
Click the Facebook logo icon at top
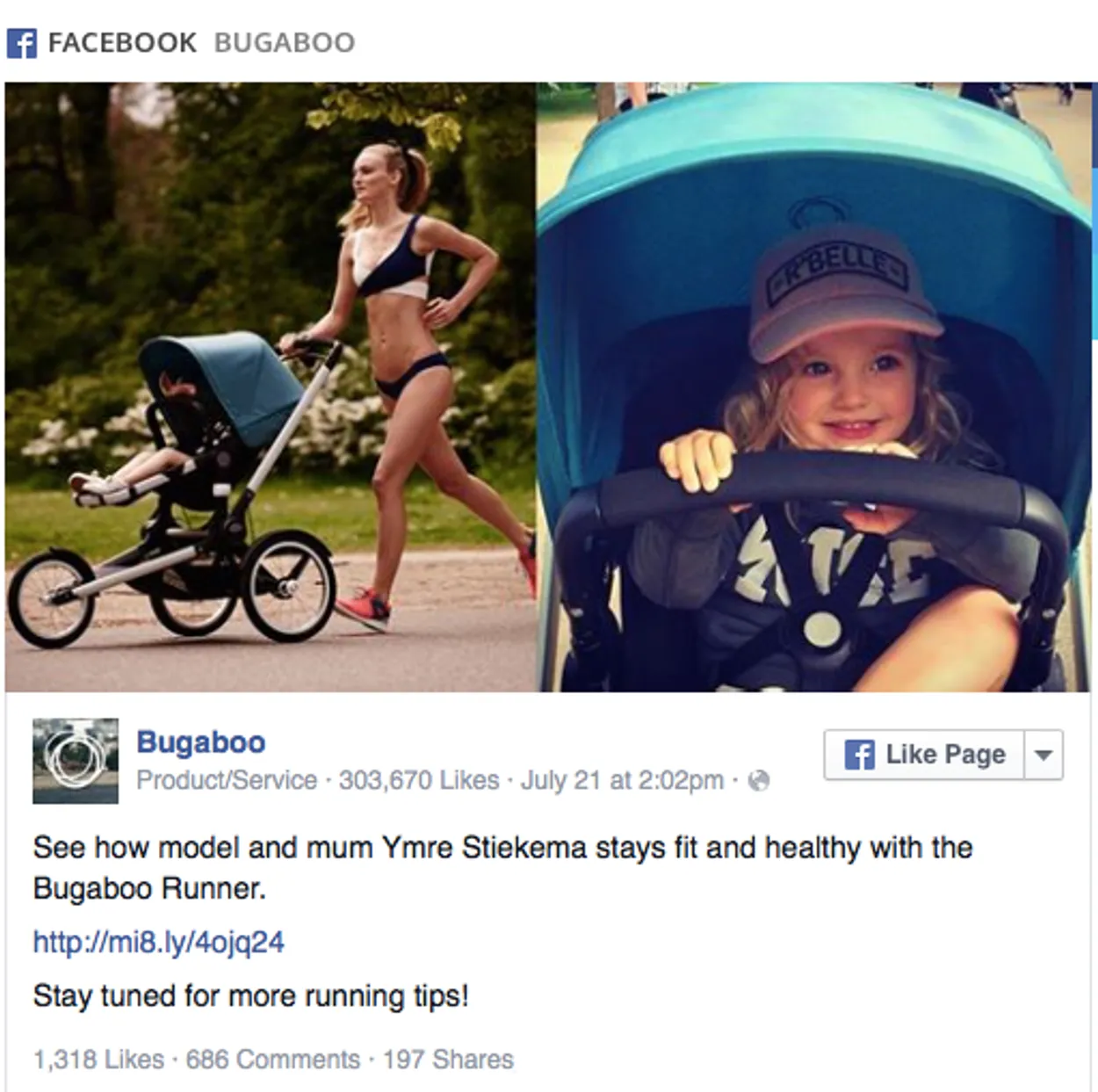point(22,43)
